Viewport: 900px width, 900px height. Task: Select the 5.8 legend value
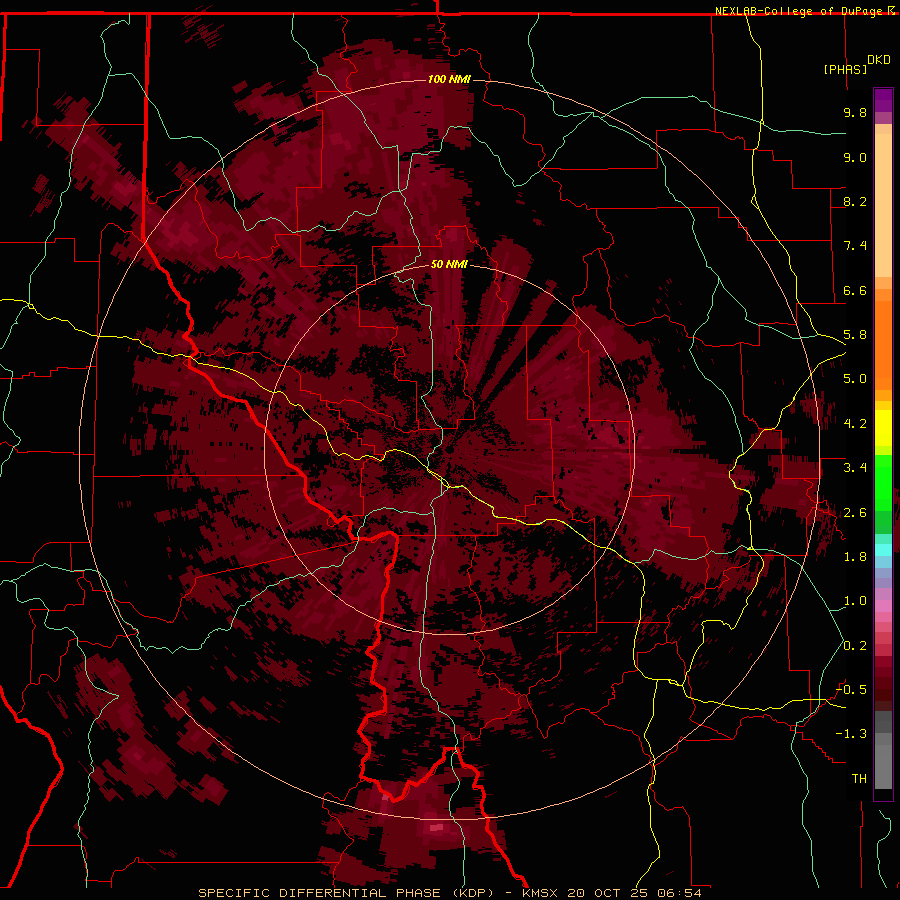855,335
